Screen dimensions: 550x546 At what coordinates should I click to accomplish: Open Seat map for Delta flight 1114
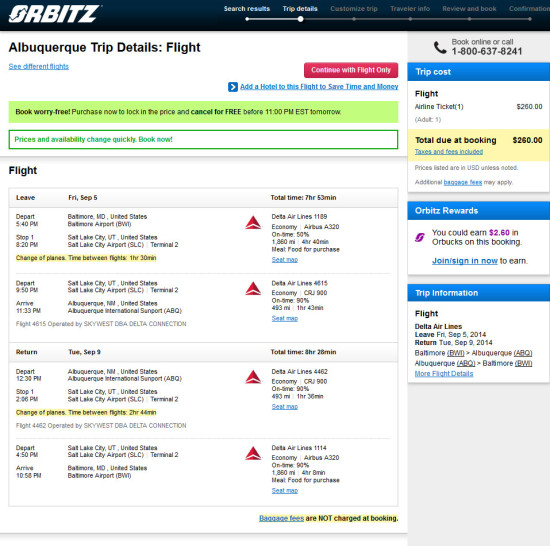pyautogui.click(x=284, y=491)
